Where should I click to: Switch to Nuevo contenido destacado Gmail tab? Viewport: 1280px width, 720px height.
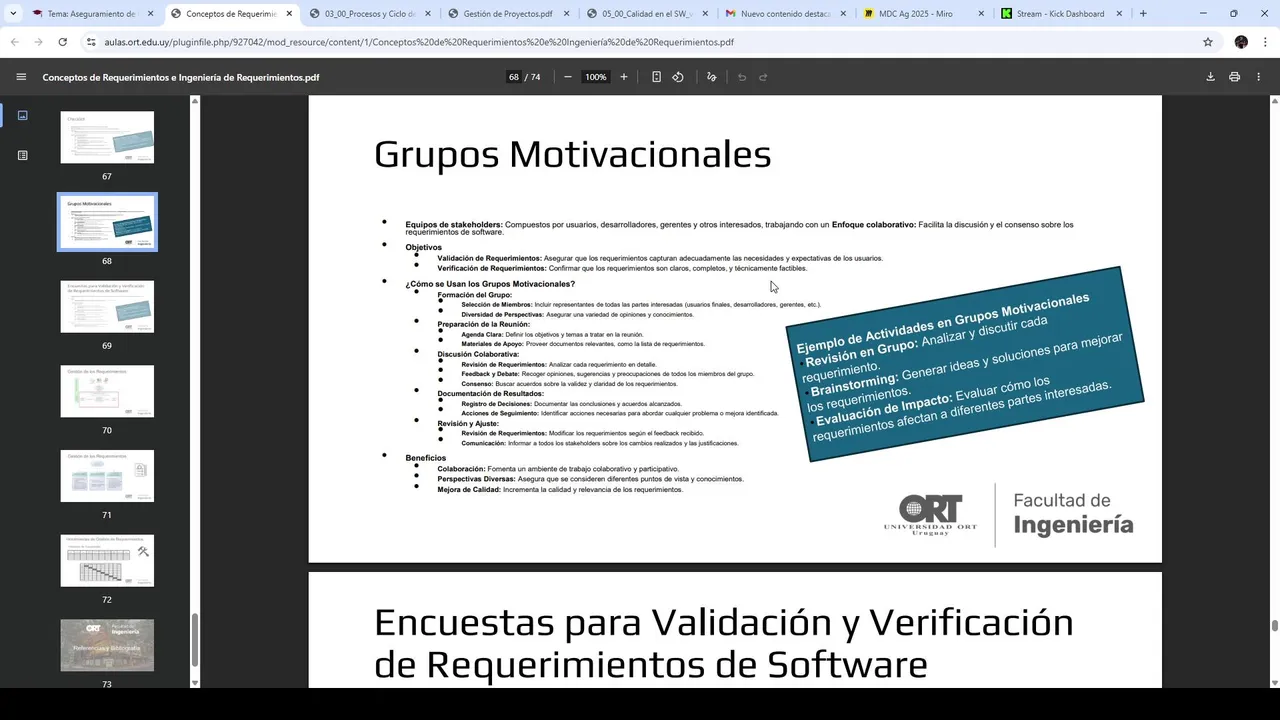(785, 14)
